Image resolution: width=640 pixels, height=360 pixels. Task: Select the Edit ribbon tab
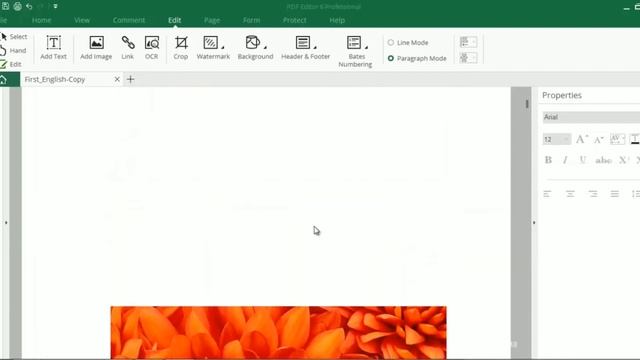coord(174,20)
